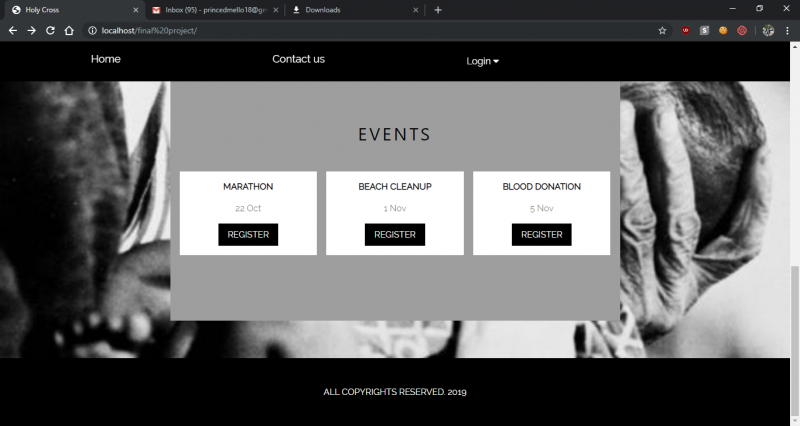Open the uBlock Origin extension icon
The image size is (800, 426).
(x=685, y=31)
